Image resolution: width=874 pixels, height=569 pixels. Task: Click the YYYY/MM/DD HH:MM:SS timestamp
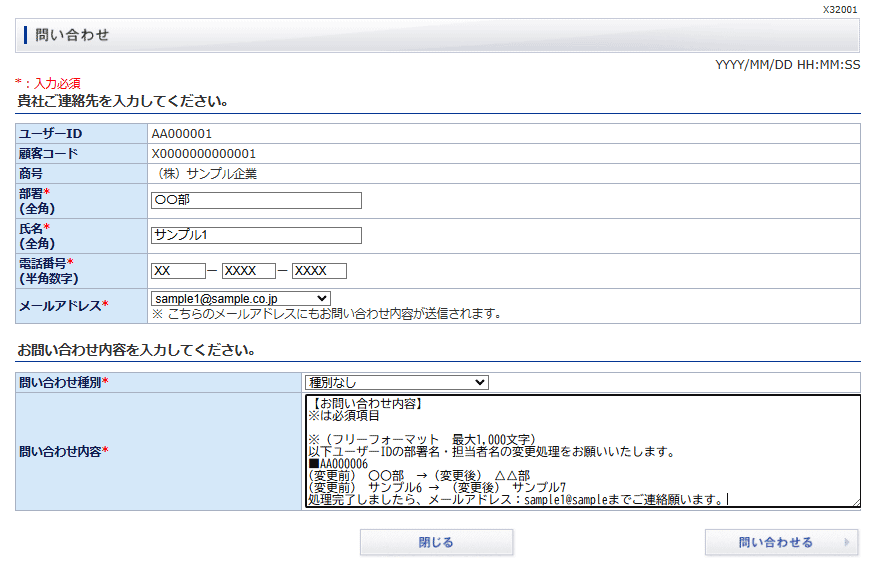click(787, 65)
